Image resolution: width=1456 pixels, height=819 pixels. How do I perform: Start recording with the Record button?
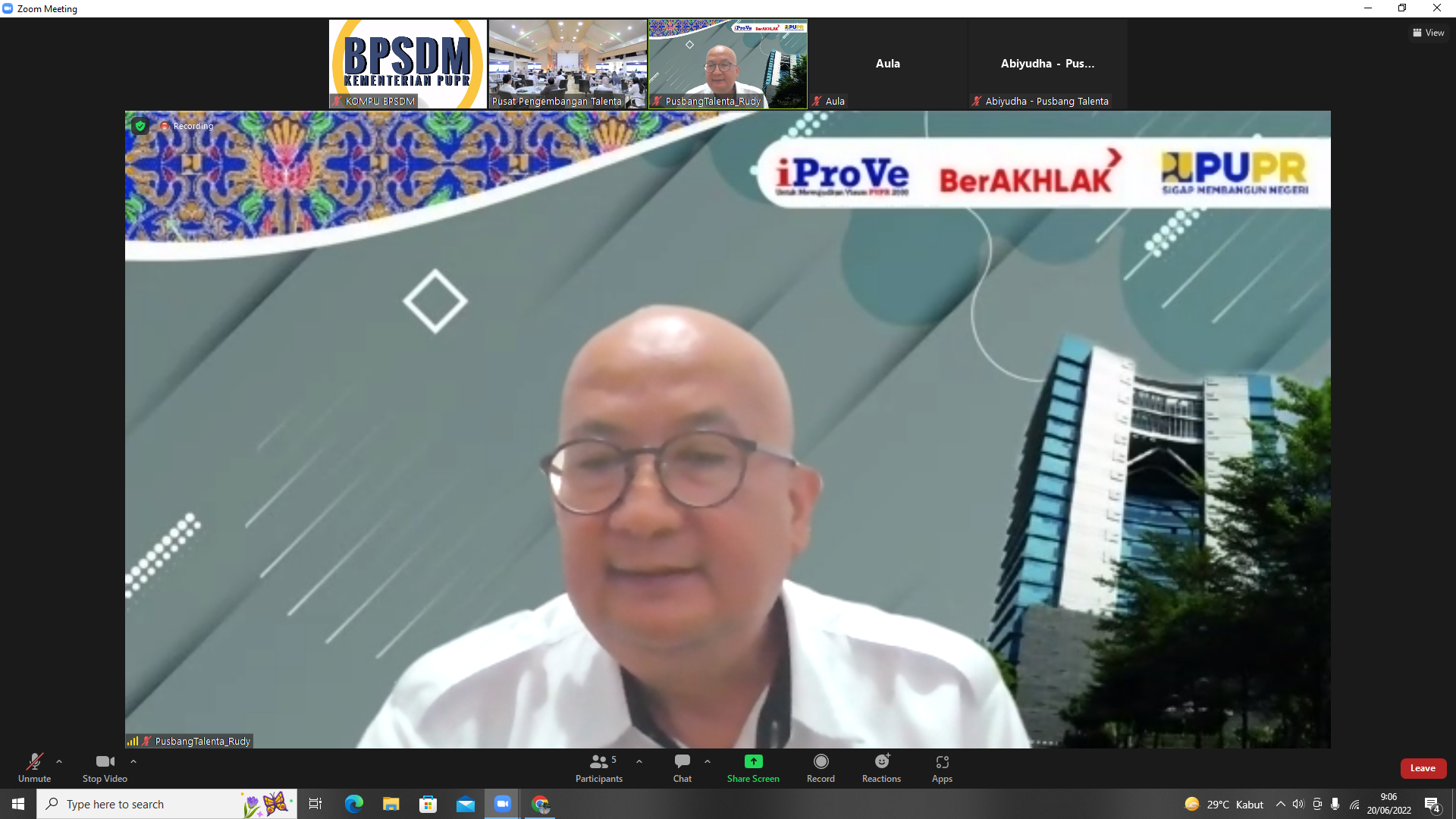coord(821,767)
